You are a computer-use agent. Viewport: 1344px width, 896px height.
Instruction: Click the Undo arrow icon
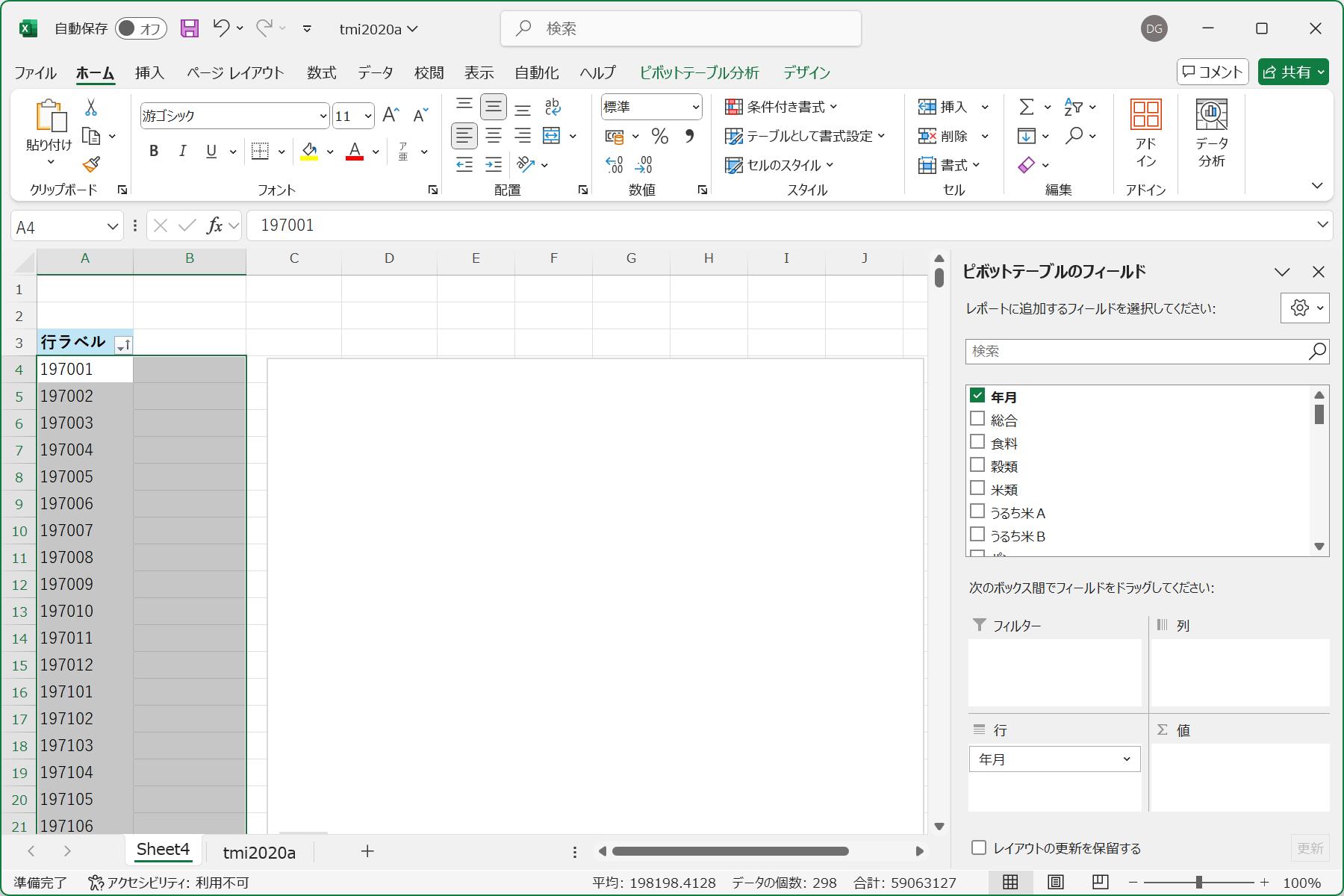point(221,28)
